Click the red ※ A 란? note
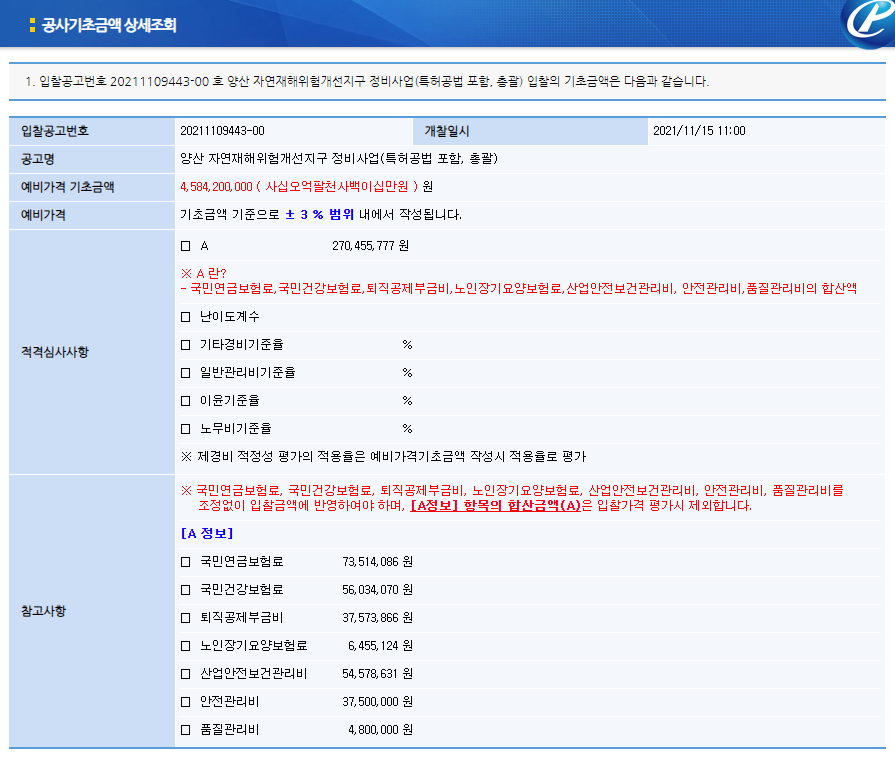 (204, 273)
